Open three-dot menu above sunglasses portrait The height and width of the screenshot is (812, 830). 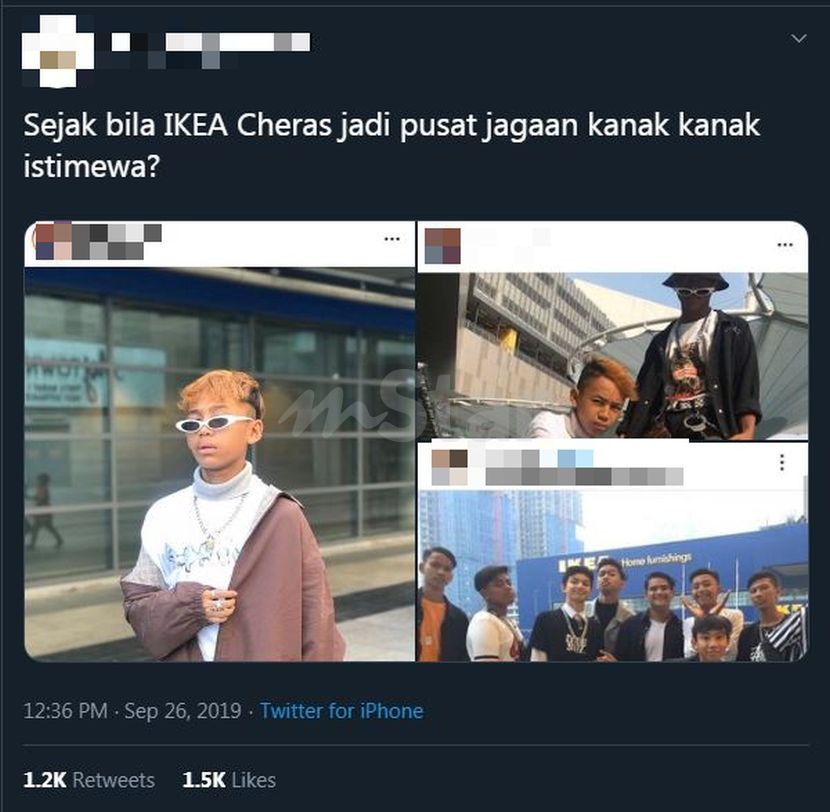392,239
